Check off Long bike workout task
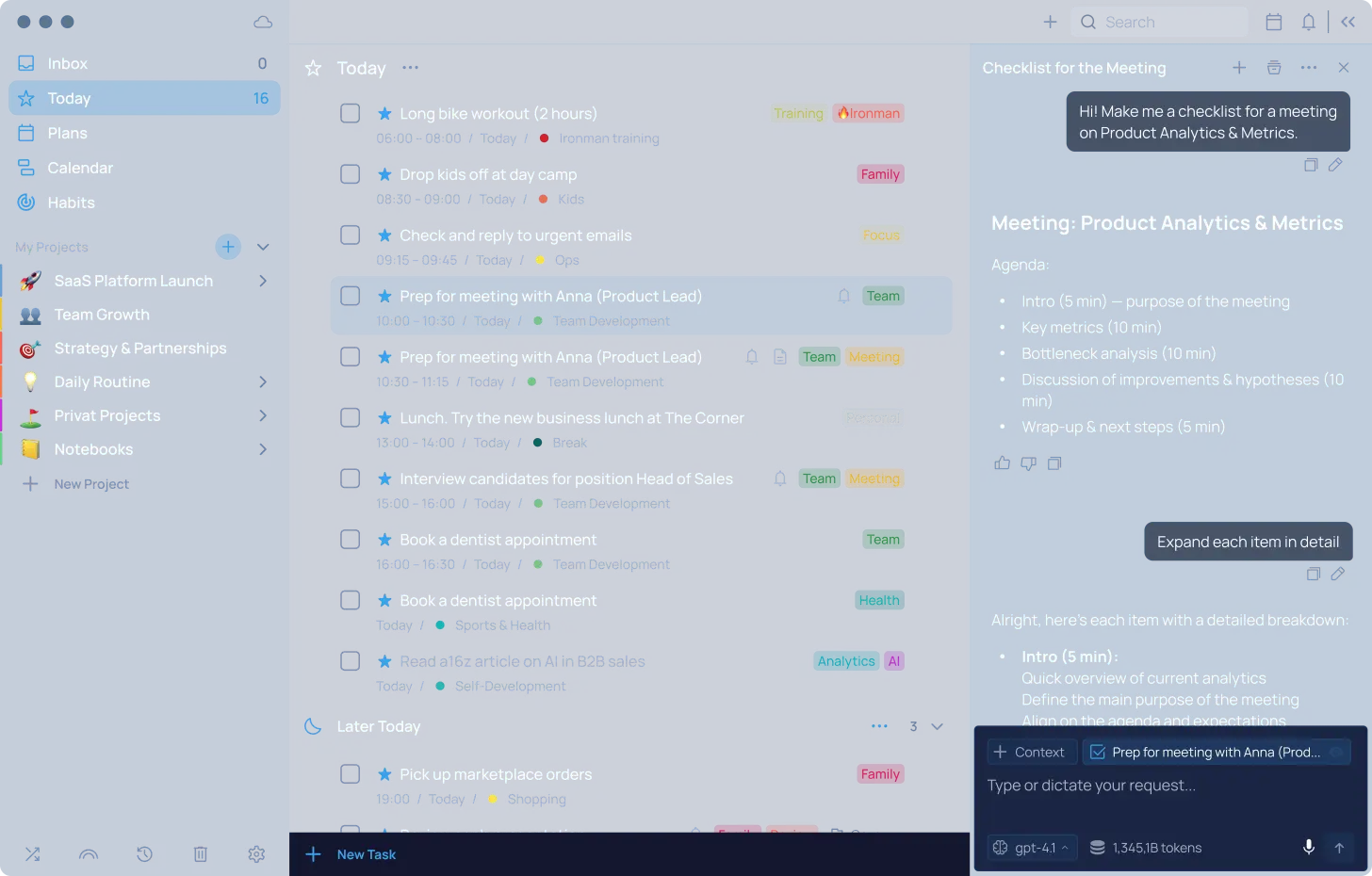This screenshot has width=1372, height=876. click(350, 114)
